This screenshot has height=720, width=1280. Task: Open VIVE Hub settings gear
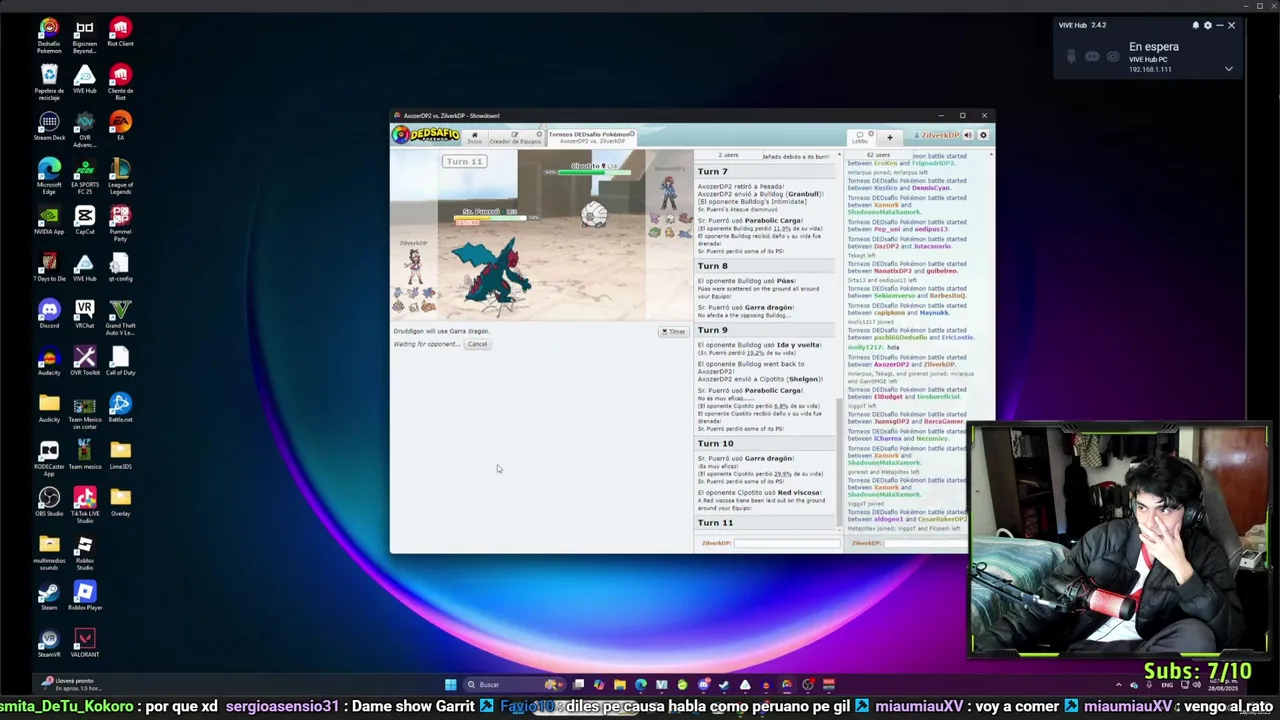tap(1207, 25)
